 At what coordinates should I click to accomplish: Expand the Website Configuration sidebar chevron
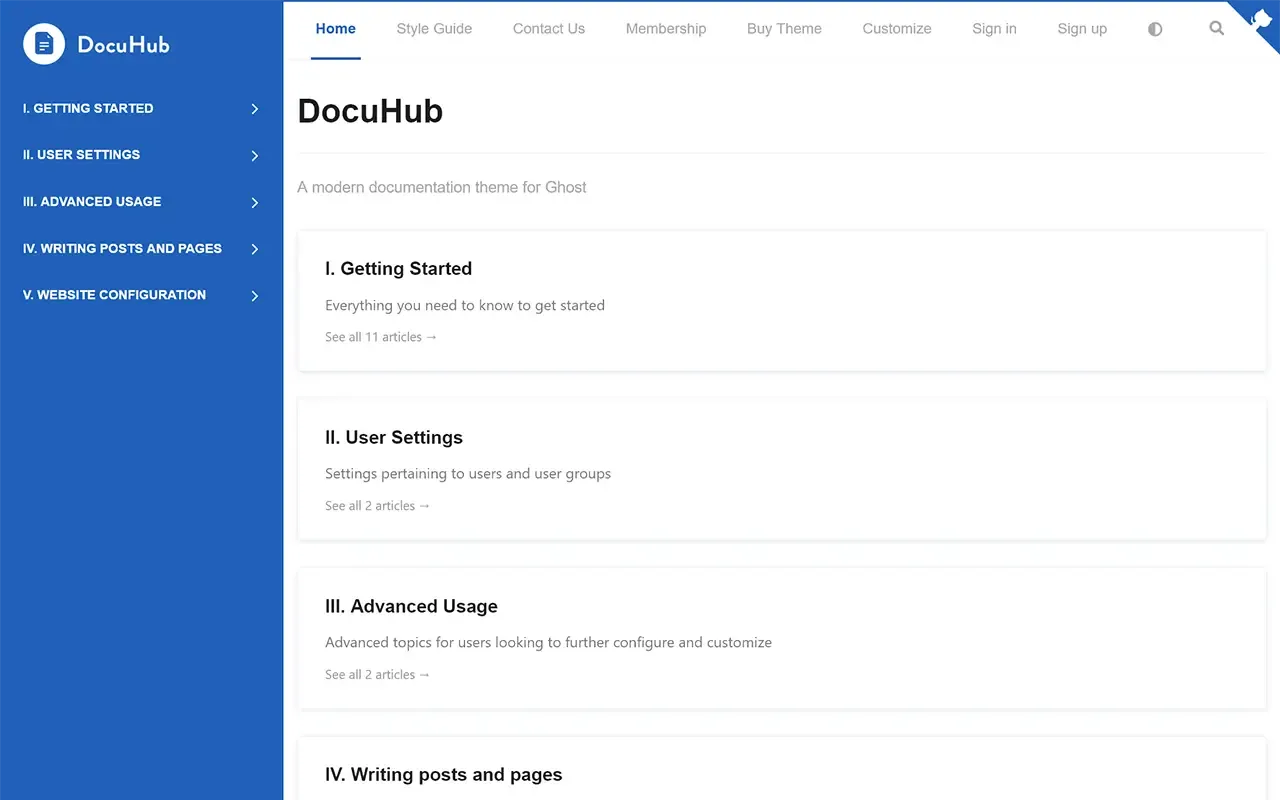[255, 296]
